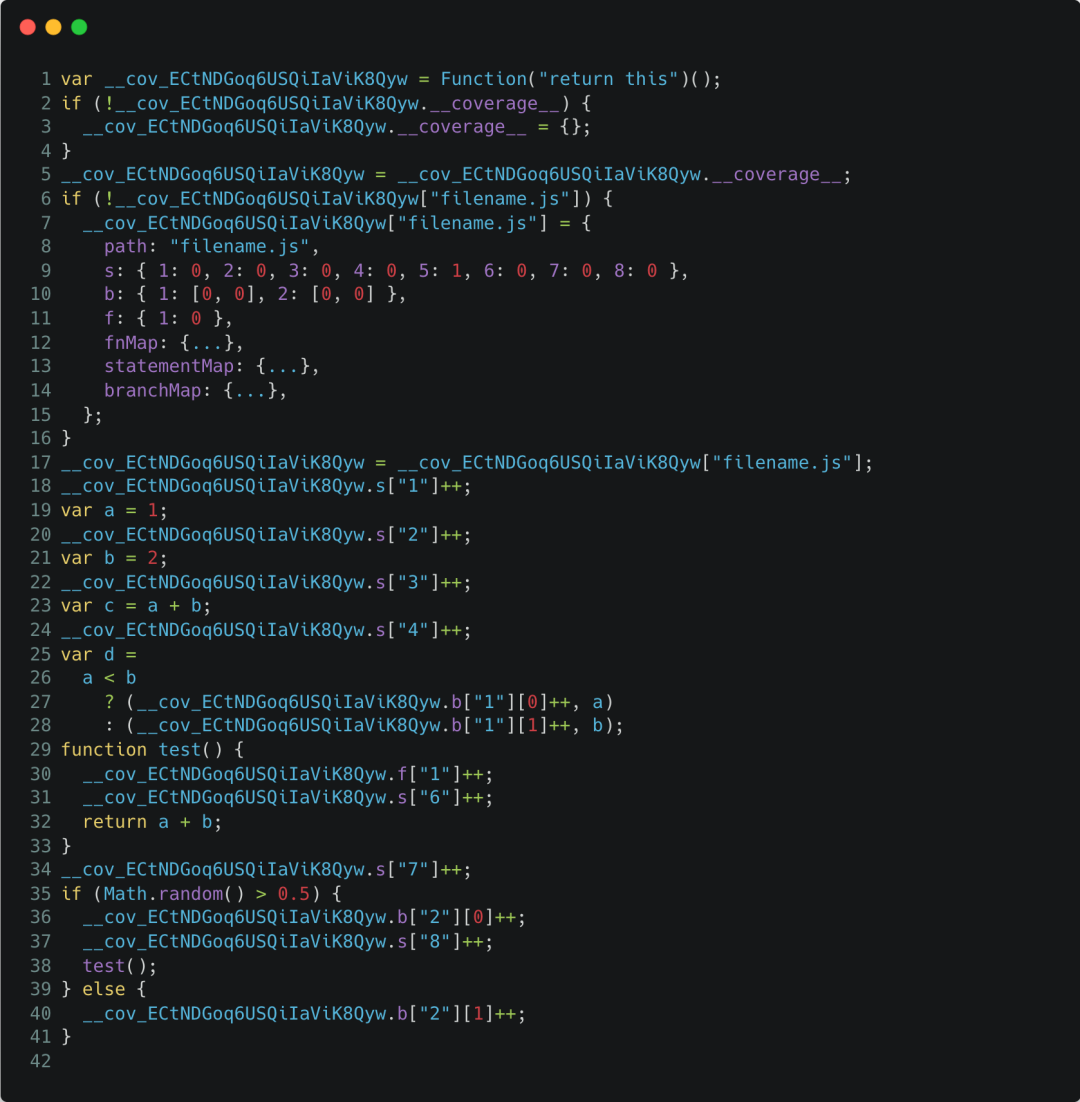This screenshot has width=1080, height=1102.
Task: Click the s["4"]++ counter line 24
Action: point(266,630)
